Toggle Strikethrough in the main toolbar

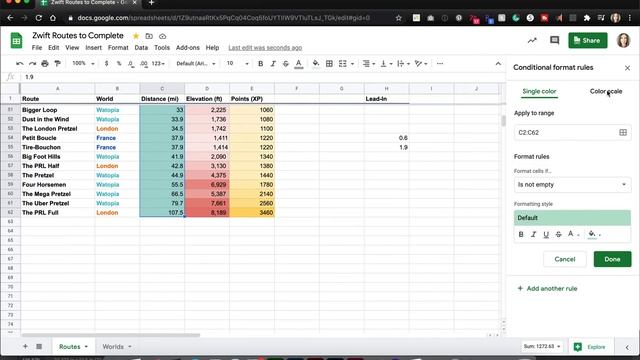coord(286,64)
